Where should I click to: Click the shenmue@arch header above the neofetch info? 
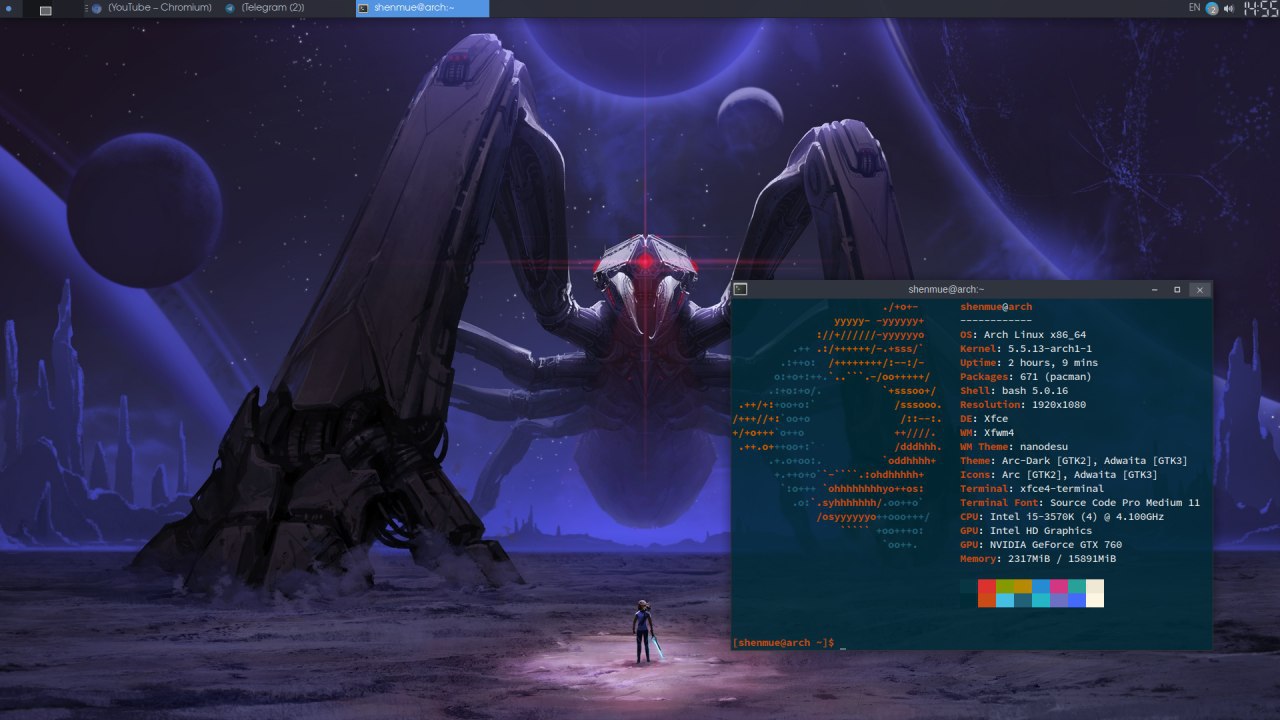996,307
